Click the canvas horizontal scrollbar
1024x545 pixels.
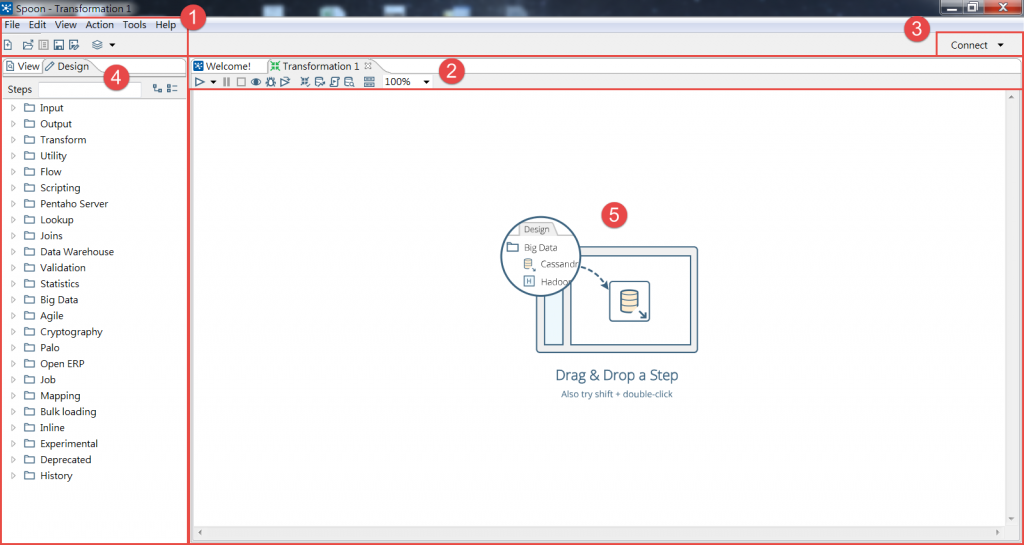coord(598,532)
